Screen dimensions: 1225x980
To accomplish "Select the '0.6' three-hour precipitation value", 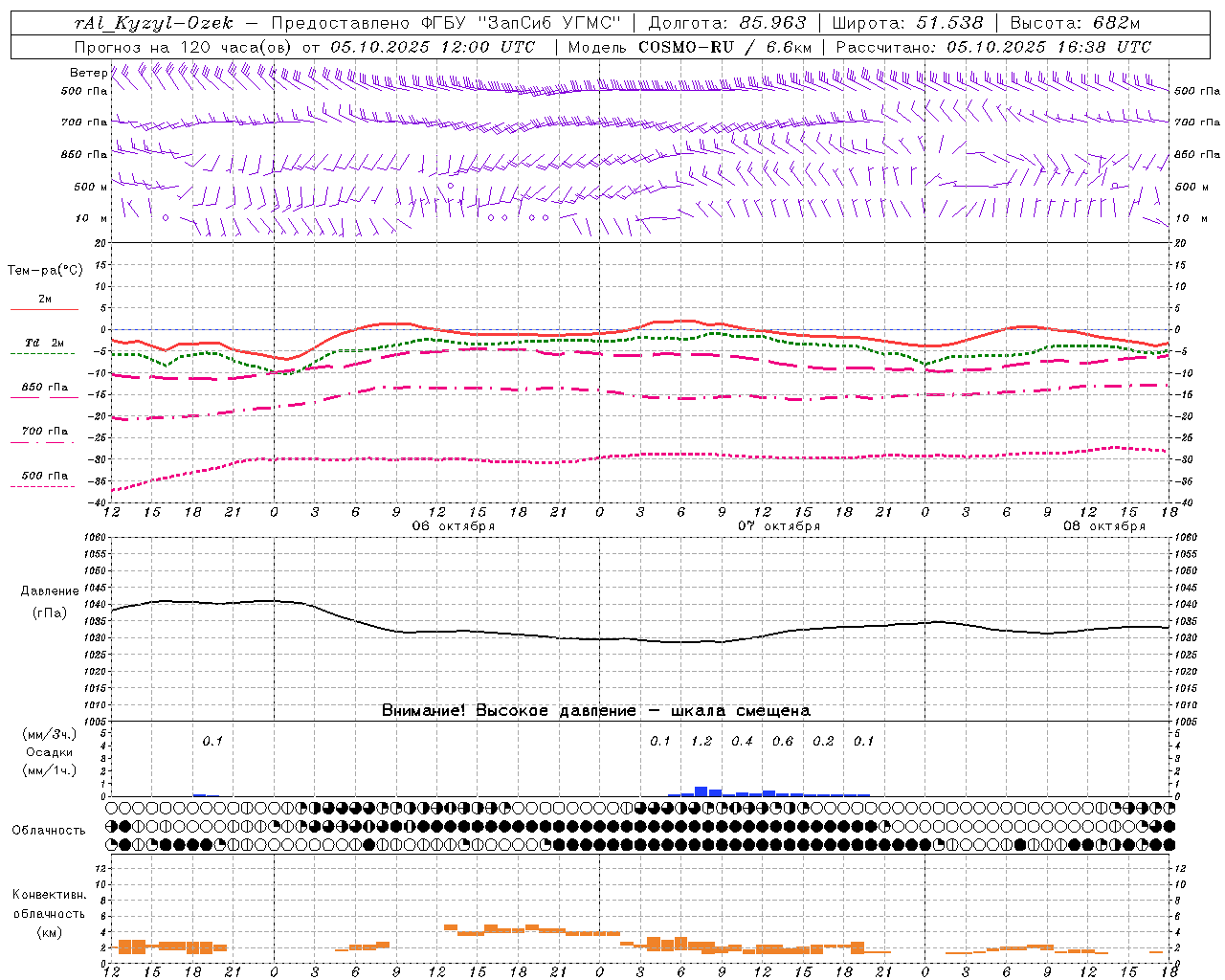I will [783, 741].
